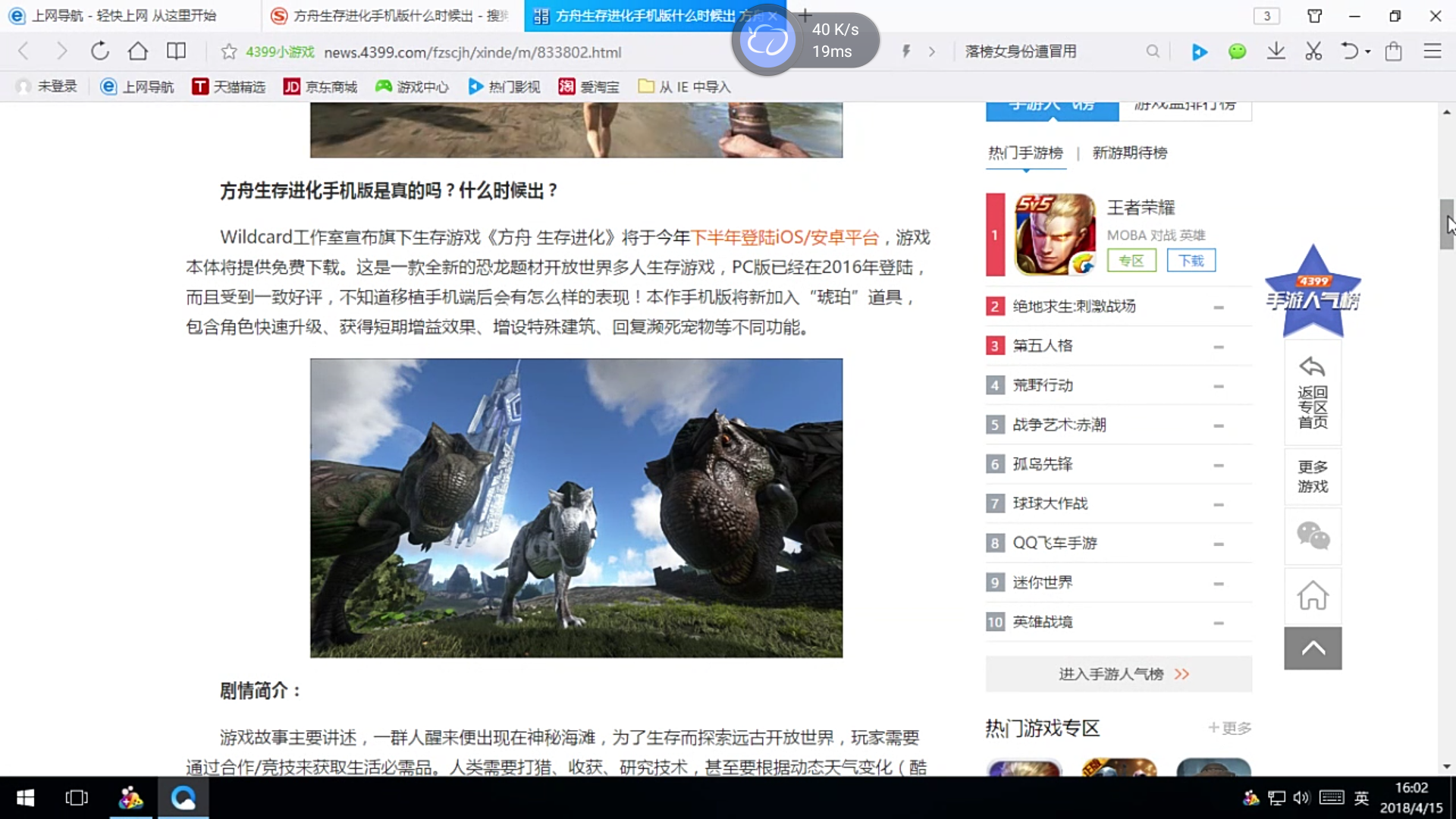Image resolution: width=1456 pixels, height=819 pixels.
Task: Click 更多游戏 sidebar button
Action: (x=1313, y=477)
